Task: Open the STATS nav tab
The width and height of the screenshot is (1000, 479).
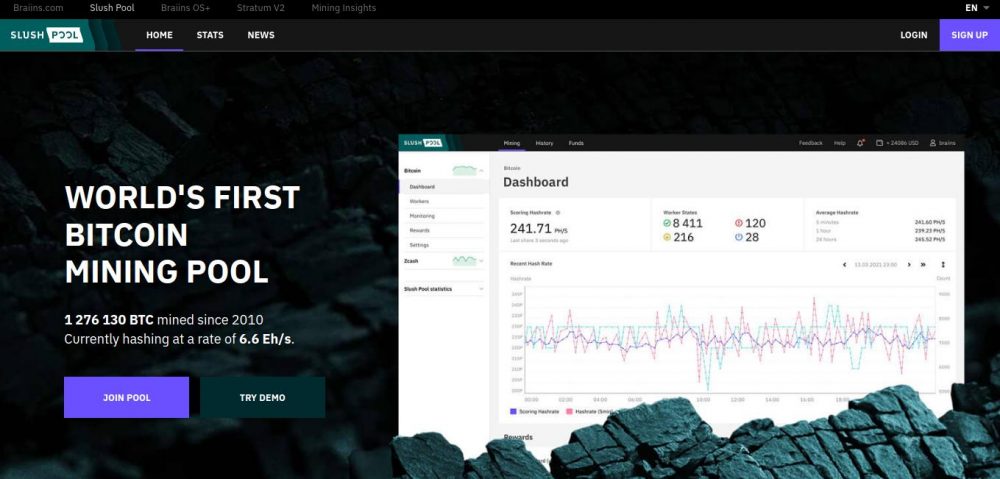Action: pyautogui.click(x=210, y=35)
